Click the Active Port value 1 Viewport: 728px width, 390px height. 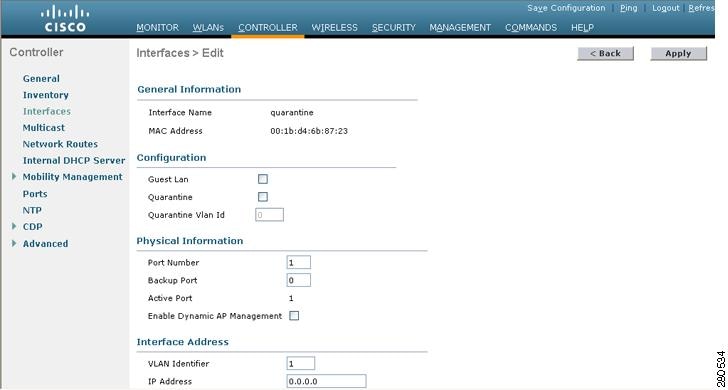point(291,298)
